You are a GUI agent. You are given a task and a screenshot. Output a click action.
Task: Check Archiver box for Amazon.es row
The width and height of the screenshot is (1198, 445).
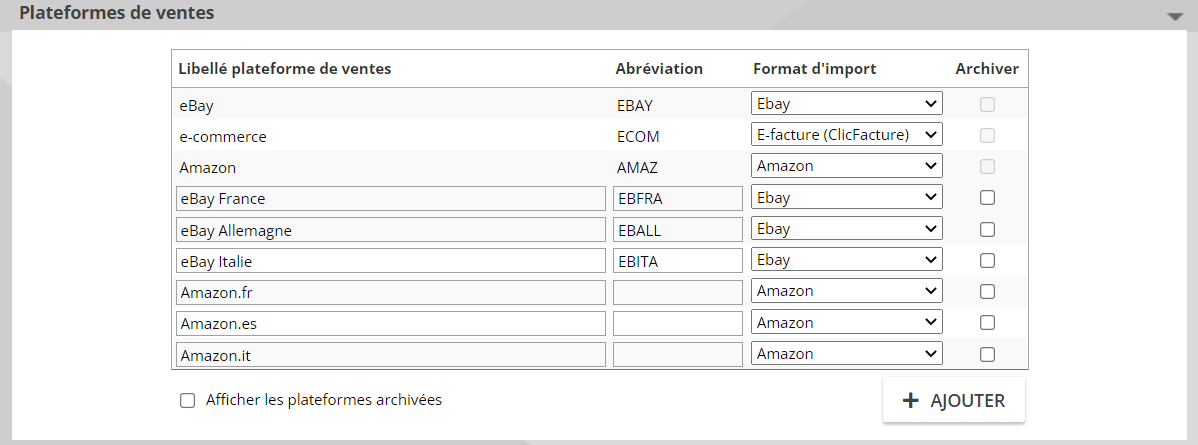[x=987, y=323]
